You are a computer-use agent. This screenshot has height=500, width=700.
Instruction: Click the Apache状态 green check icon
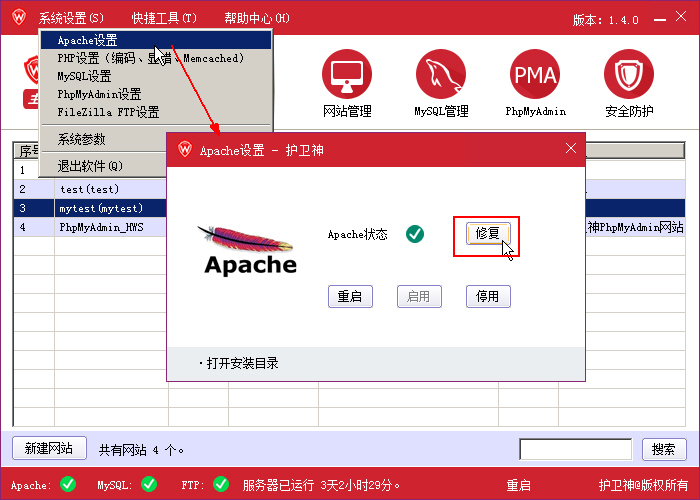click(x=415, y=234)
